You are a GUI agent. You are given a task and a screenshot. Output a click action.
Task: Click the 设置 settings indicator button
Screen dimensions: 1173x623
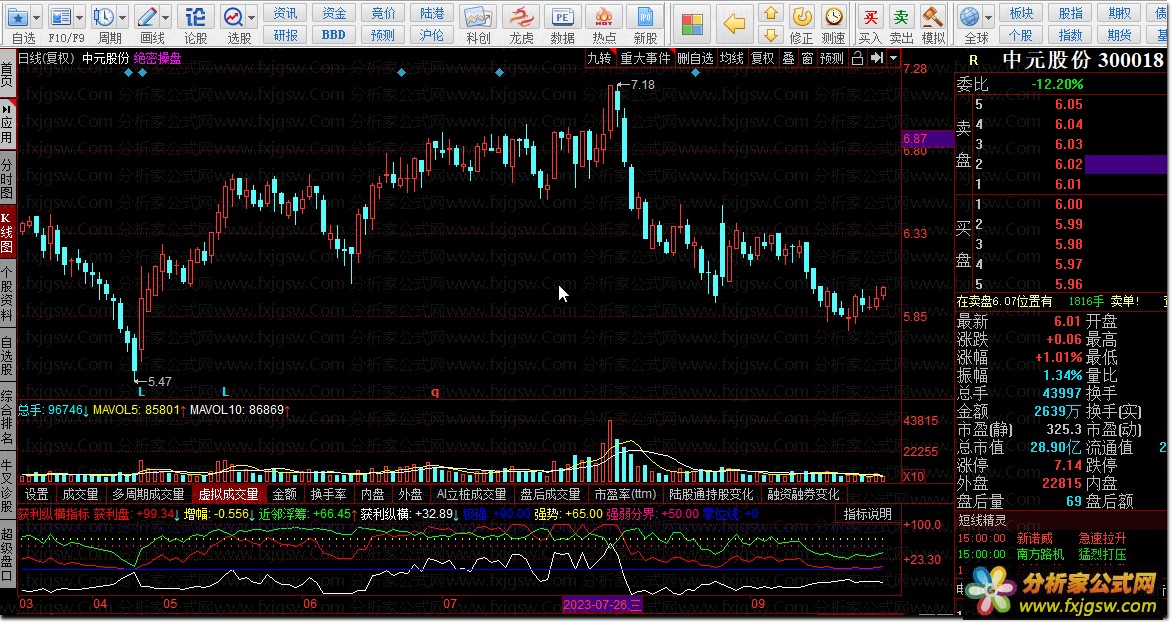[x=37, y=494]
